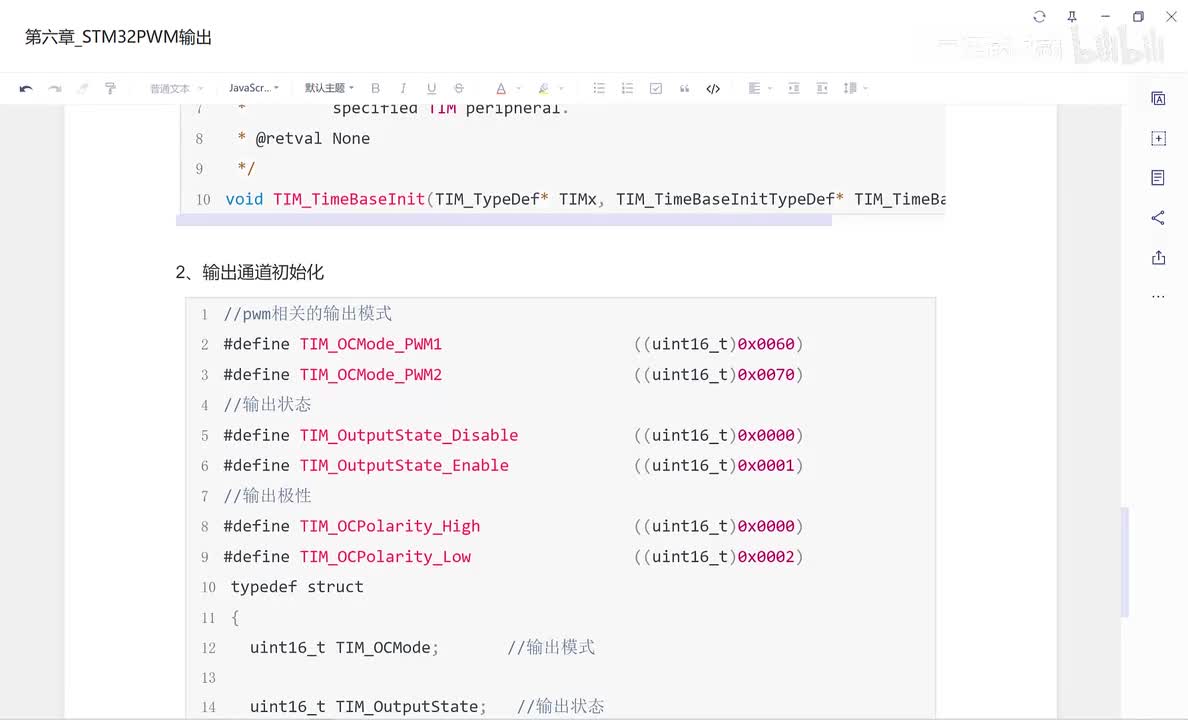The height and width of the screenshot is (720, 1188).
Task: Click the share icon in right sidebar
Action: coord(1158,218)
